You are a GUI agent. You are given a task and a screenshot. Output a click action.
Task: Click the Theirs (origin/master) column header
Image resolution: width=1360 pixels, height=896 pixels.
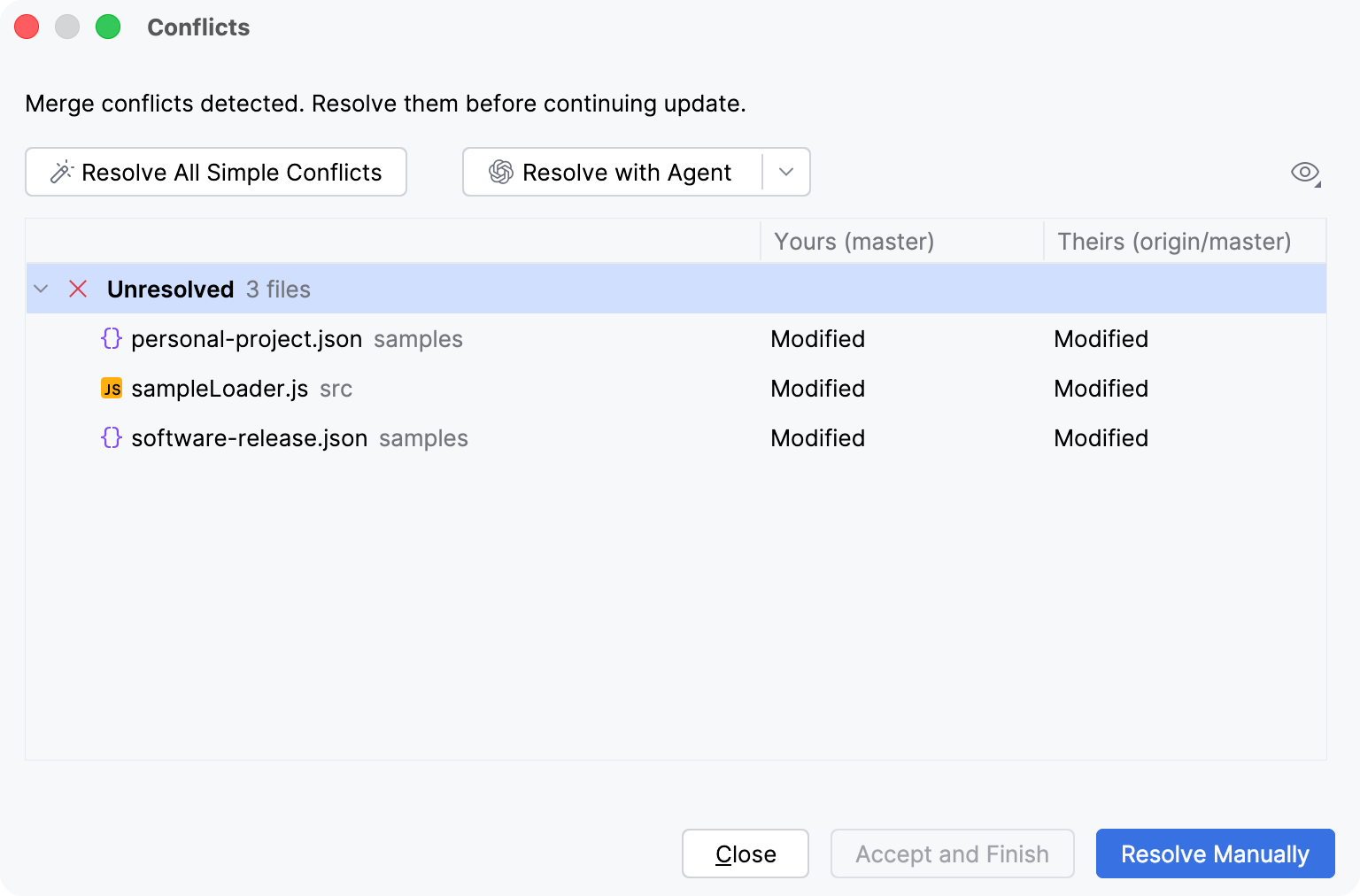click(1185, 241)
